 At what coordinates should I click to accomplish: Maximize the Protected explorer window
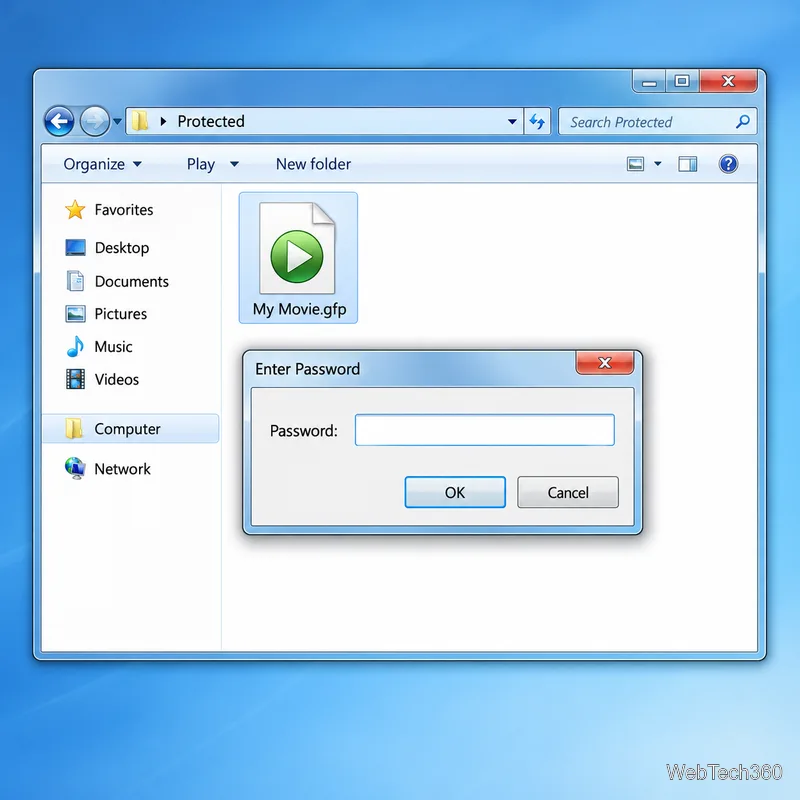(682, 82)
